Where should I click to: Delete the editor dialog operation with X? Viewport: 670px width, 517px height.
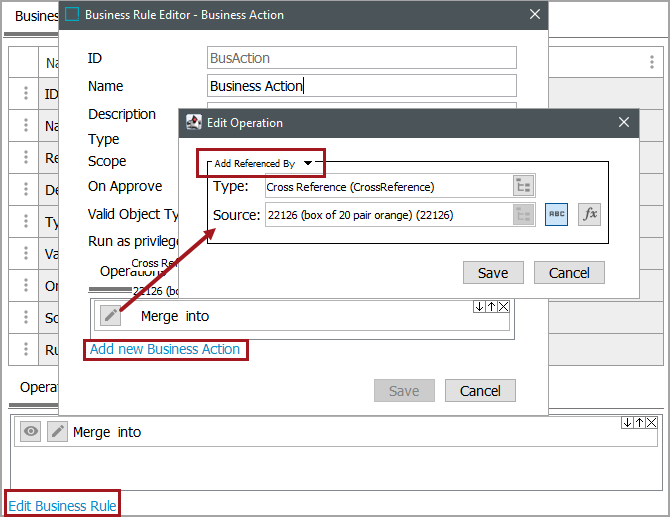coord(503,307)
